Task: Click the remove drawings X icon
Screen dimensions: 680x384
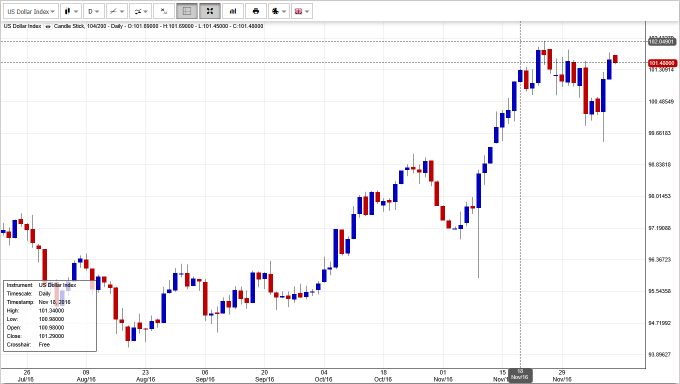Action: 164,11
